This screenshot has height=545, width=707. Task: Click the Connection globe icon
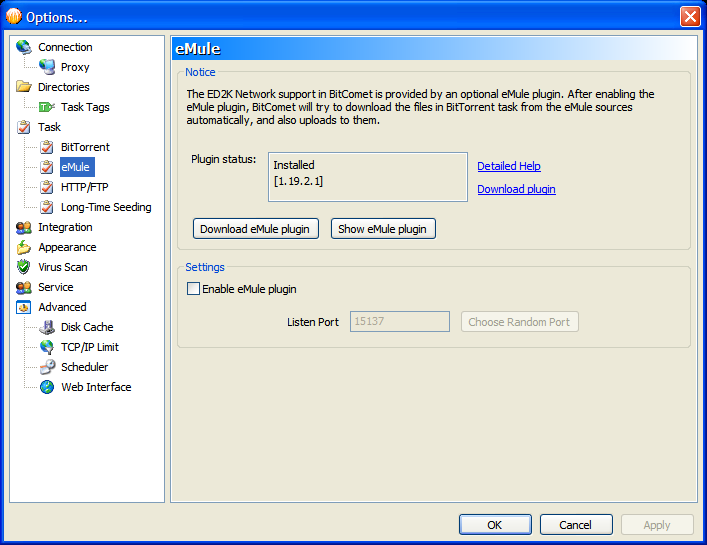click(x=23, y=47)
